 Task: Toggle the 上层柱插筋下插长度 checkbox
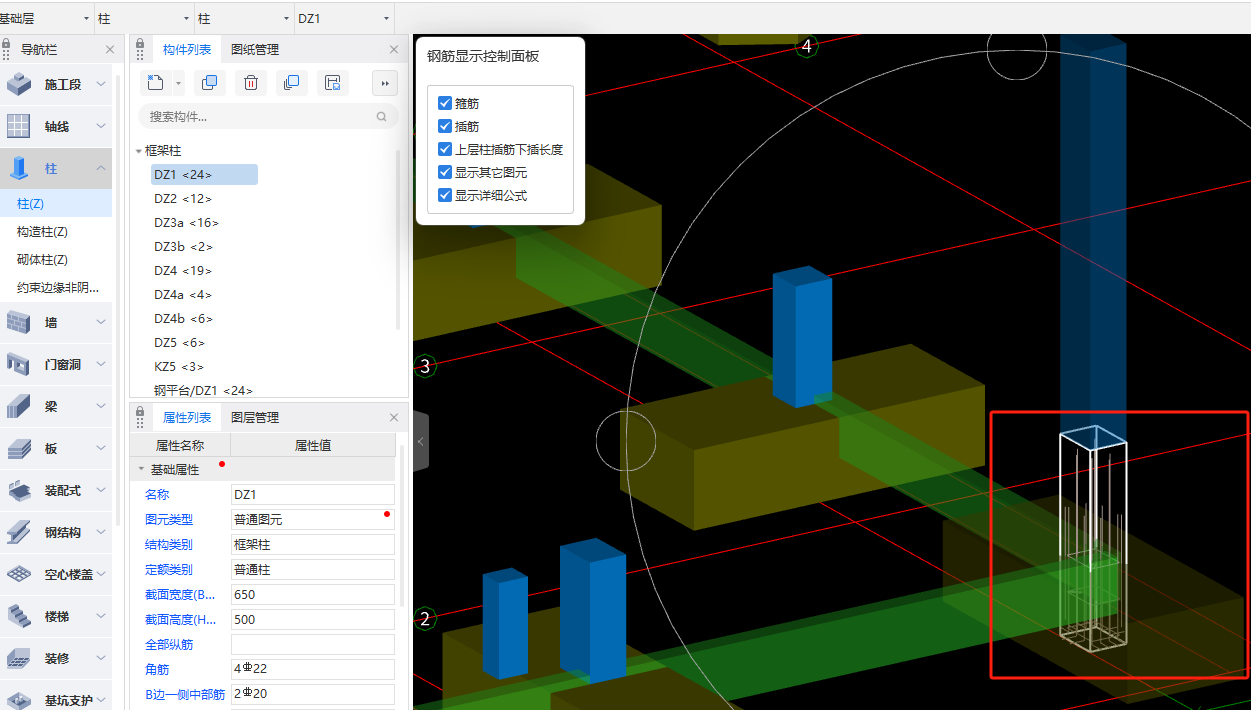coord(445,149)
